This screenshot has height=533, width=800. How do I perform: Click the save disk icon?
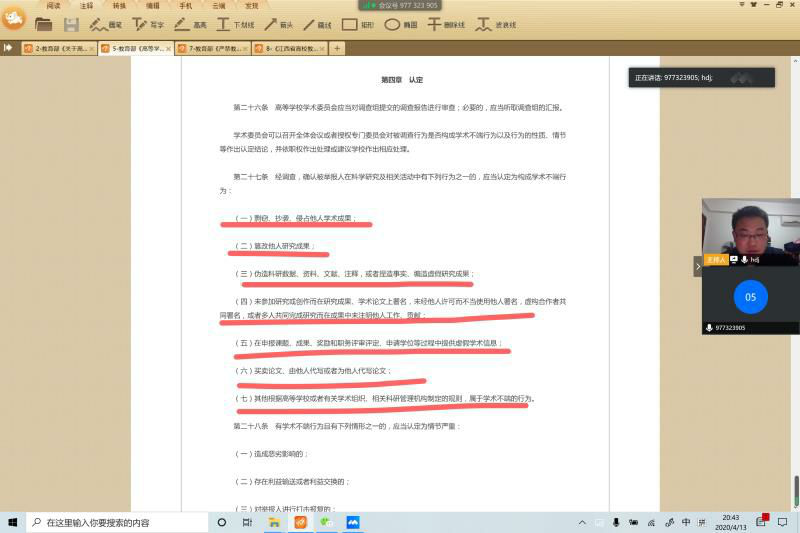[x=71, y=24]
